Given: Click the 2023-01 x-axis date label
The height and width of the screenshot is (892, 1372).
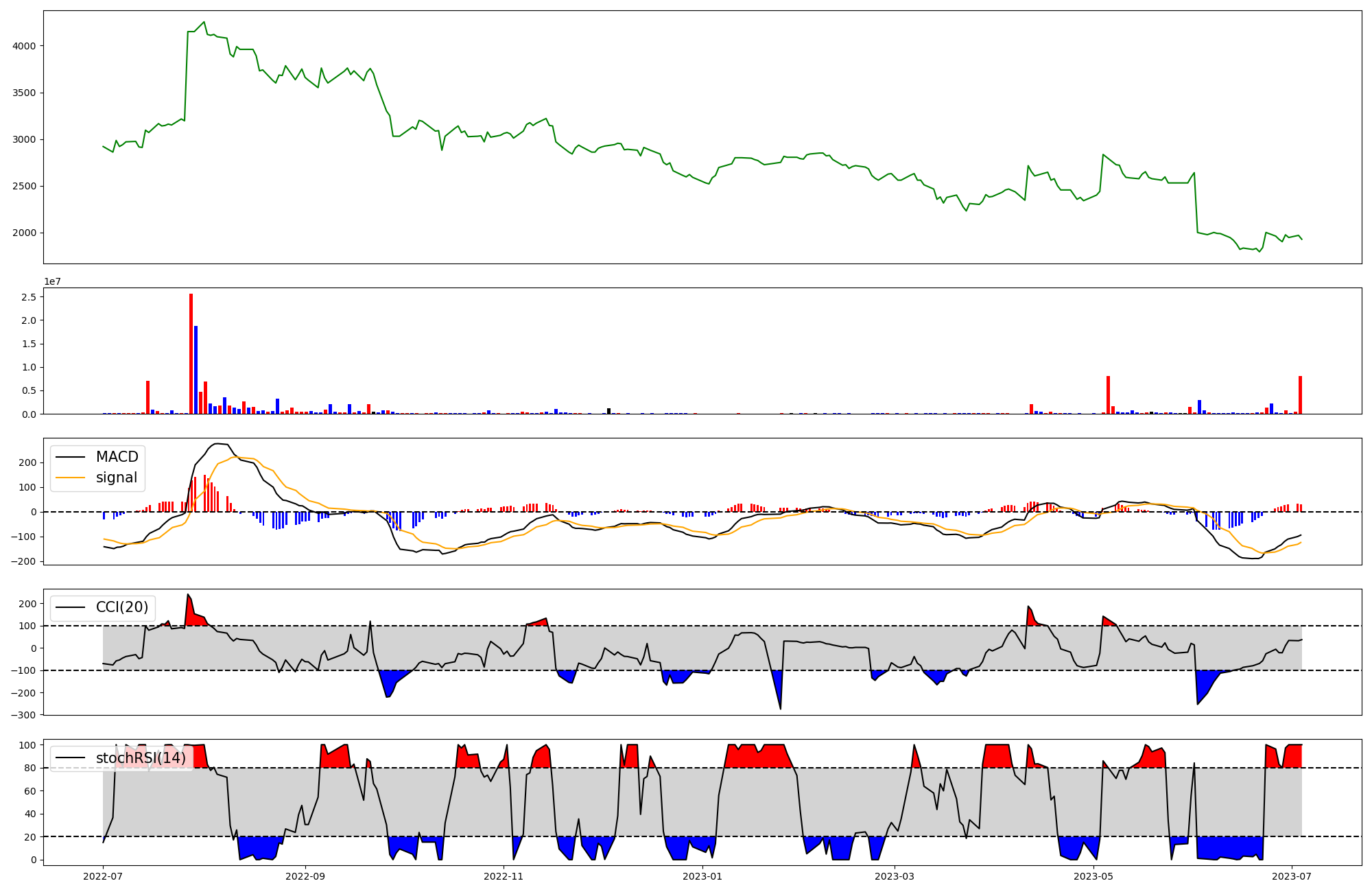Looking at the screenshot, I should coord(702,876).
